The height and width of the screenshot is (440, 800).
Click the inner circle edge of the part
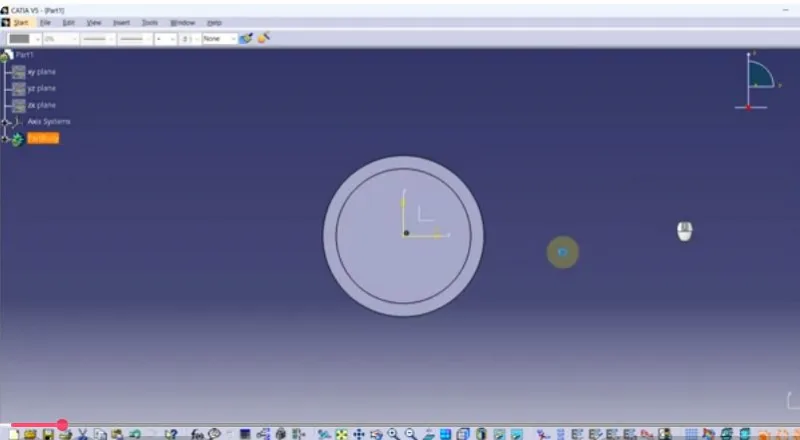pyautogui.click(x=336, y=236)
